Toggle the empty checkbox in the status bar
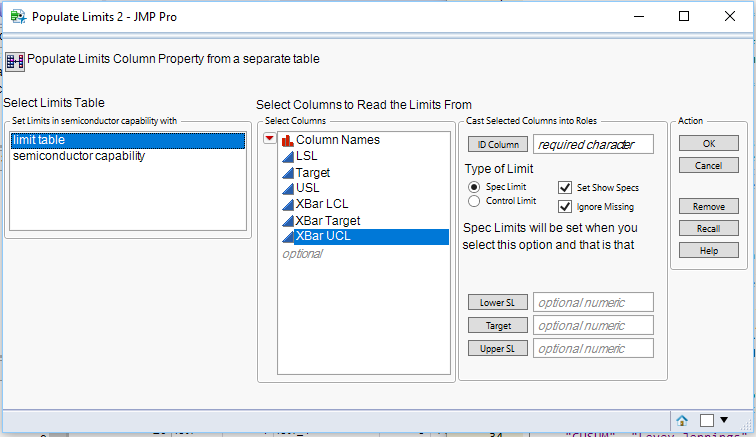 point(707,421)
